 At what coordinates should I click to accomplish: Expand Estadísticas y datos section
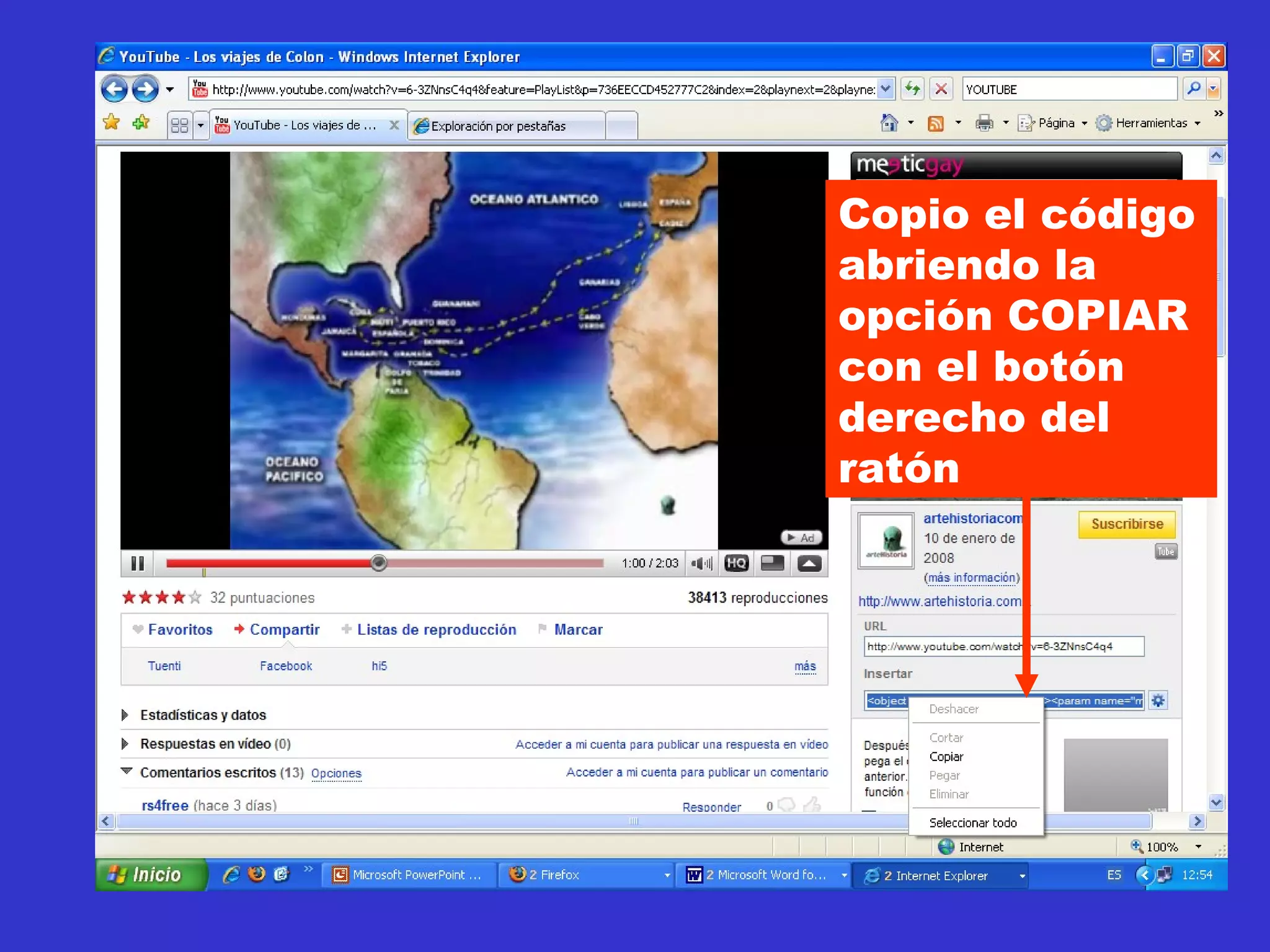tap(125, 715)
